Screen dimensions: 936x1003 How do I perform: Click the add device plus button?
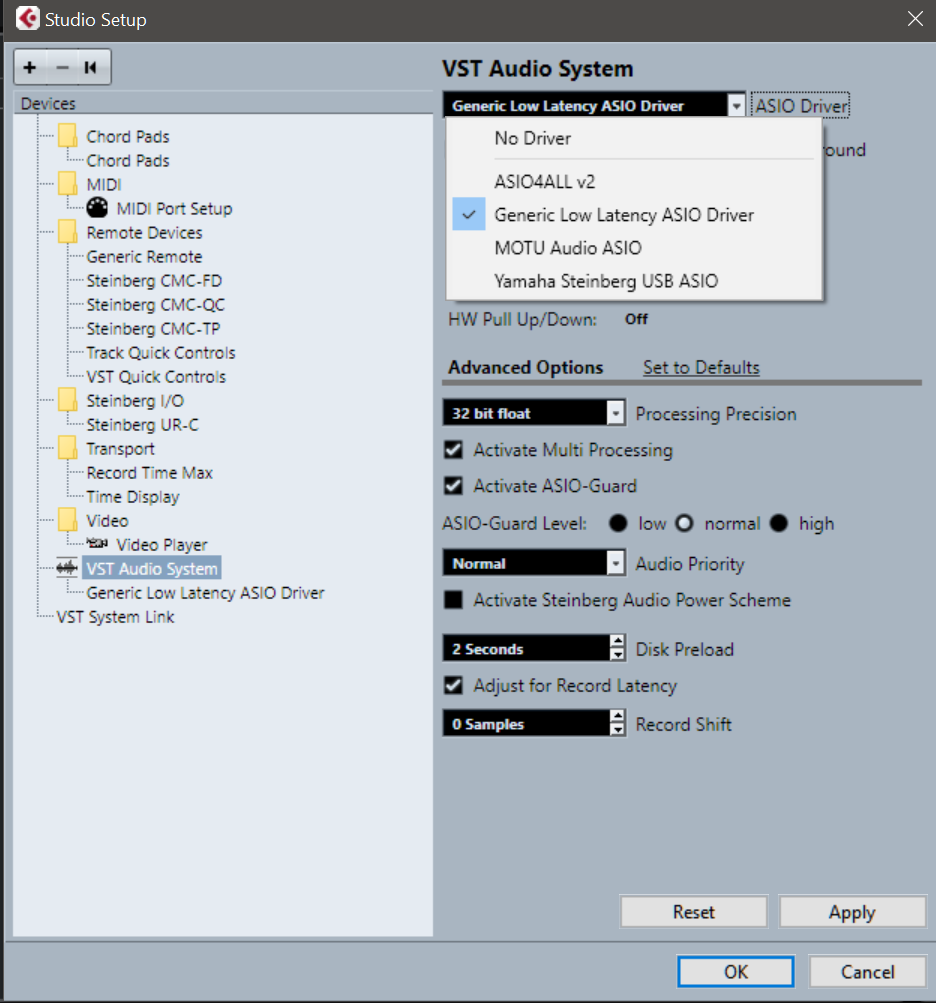coord(29,67)
